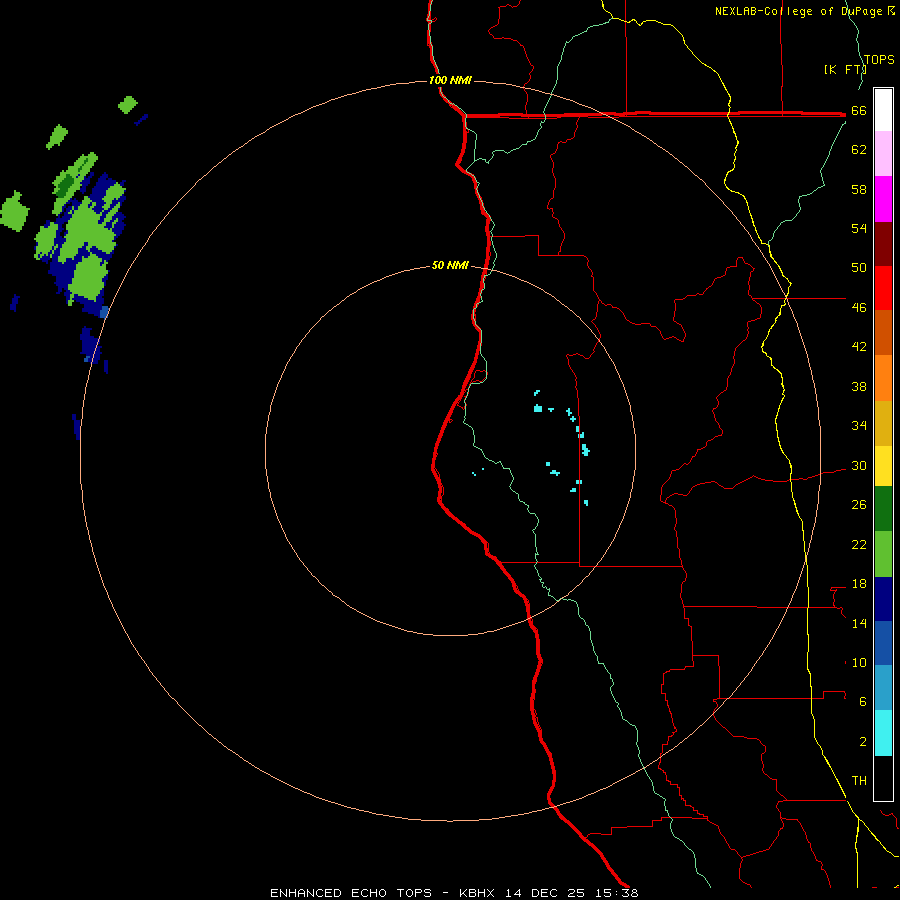Click the 100 NMI range ring label
Screen dimensions: 900x900
point(450,80)
